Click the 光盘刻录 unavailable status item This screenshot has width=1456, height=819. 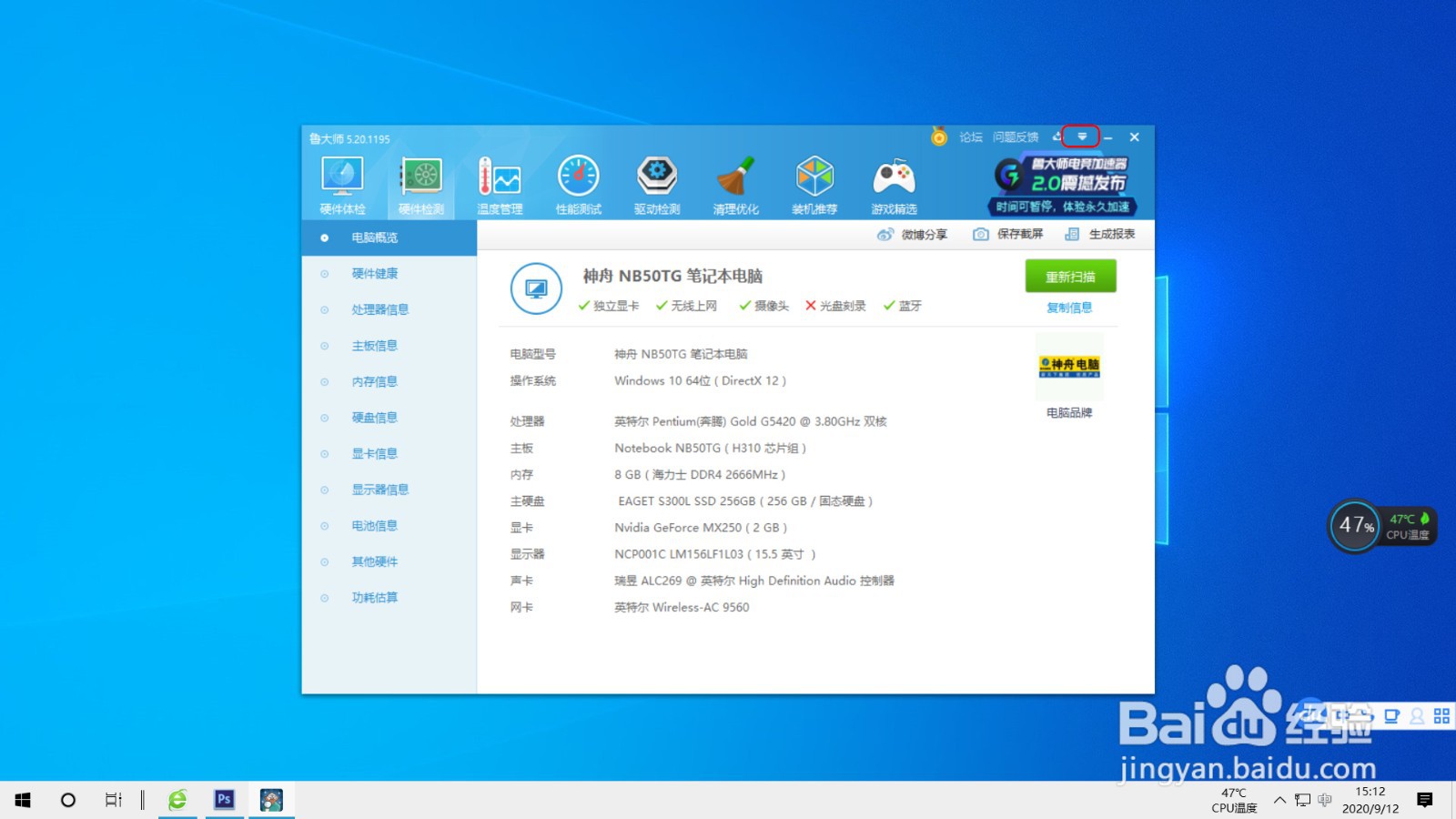coord(835,306)
